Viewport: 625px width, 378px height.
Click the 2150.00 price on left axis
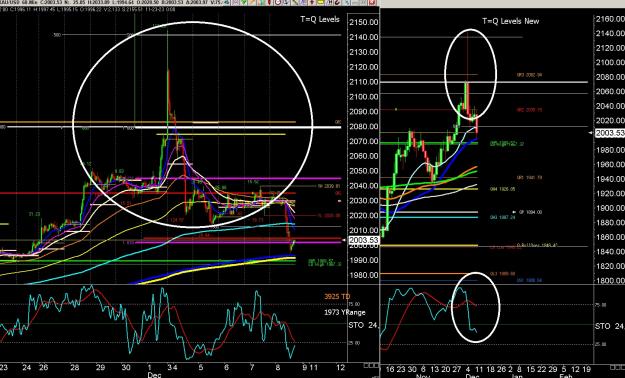(x=364, y=22)
